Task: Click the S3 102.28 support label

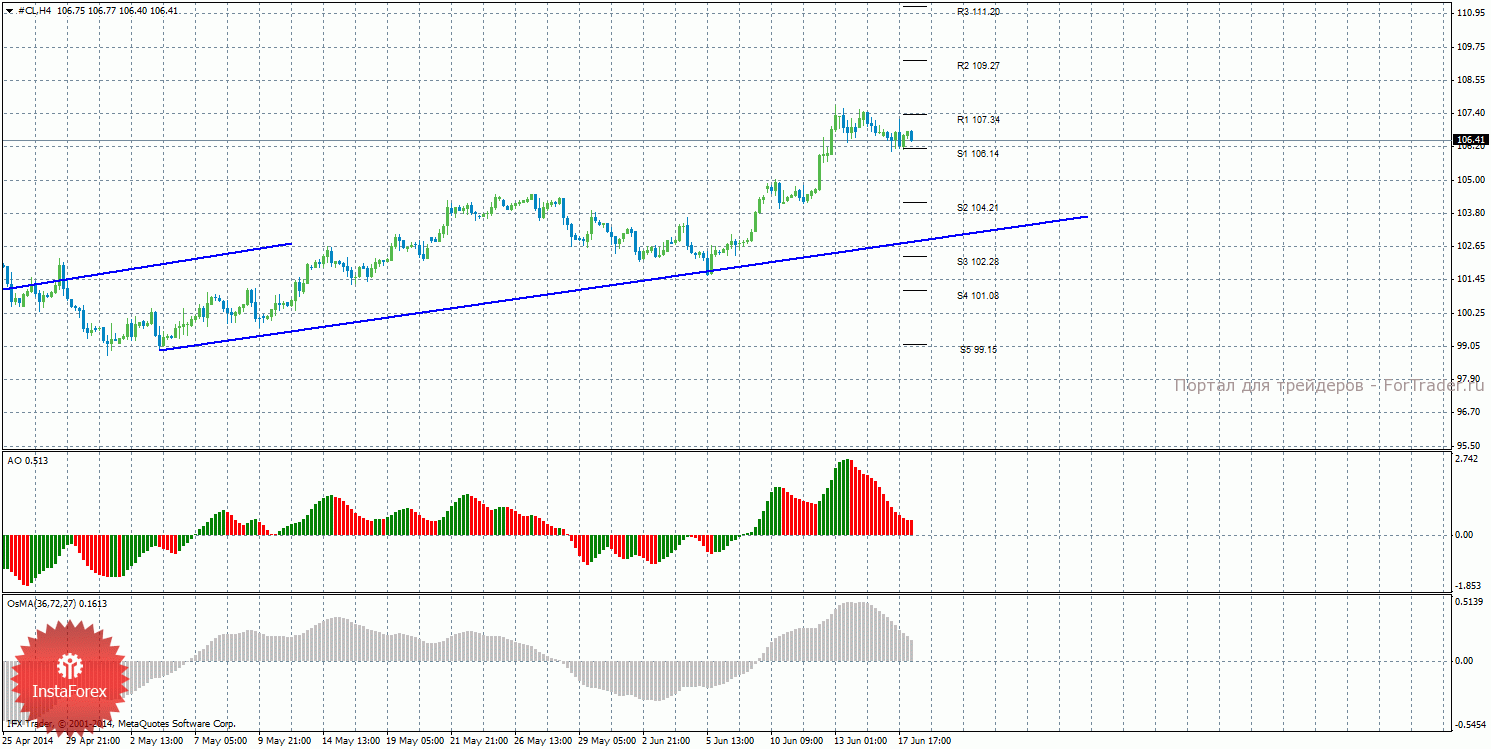Action: 977,262
